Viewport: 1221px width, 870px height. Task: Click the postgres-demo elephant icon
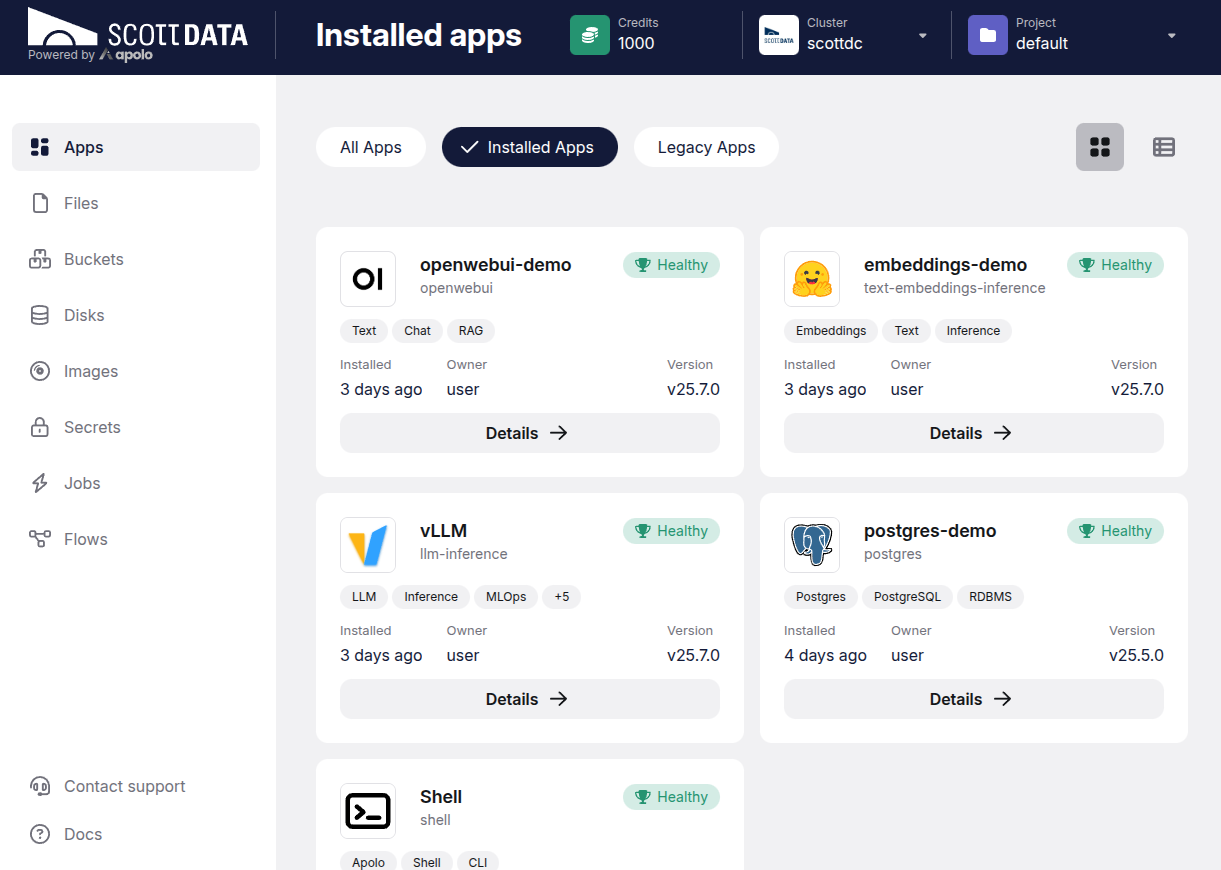[x=812, y=544]
